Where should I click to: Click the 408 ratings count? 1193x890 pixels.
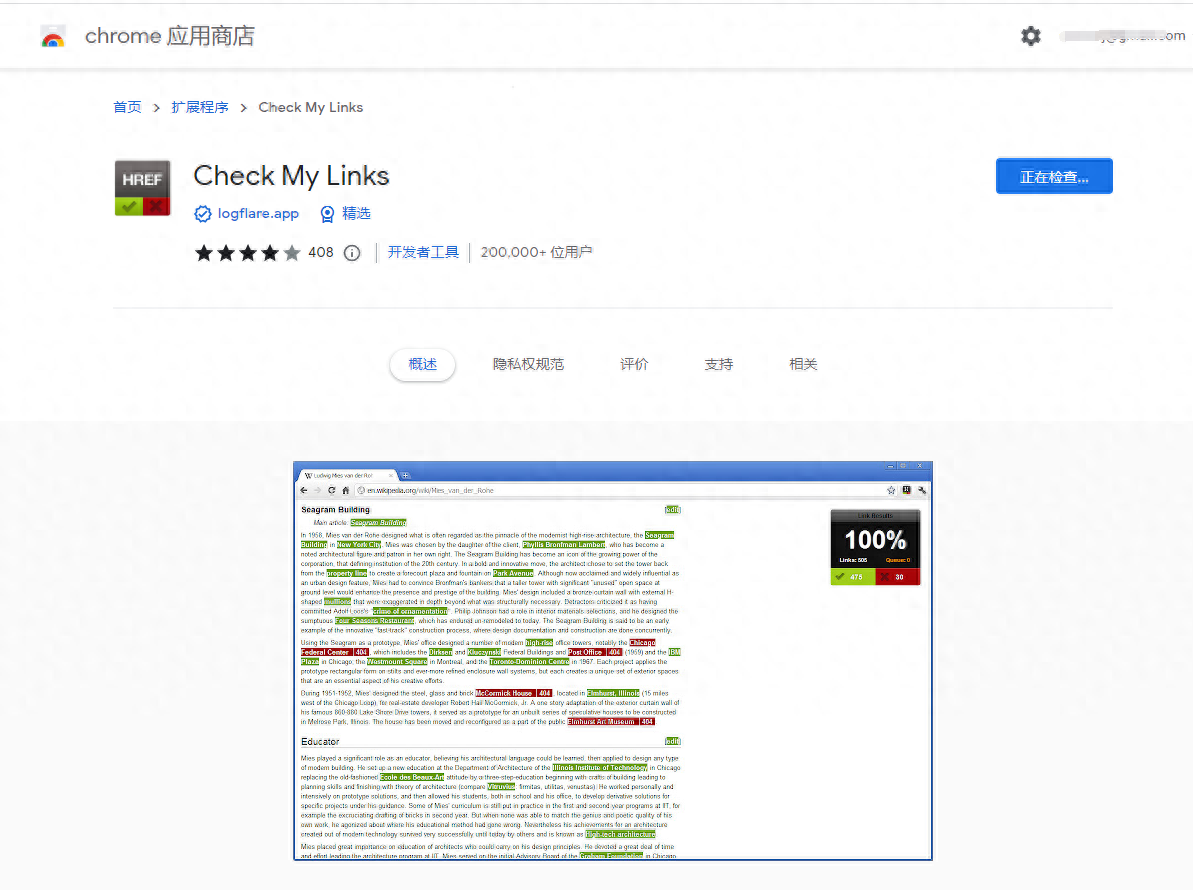[x=320, y=253]
